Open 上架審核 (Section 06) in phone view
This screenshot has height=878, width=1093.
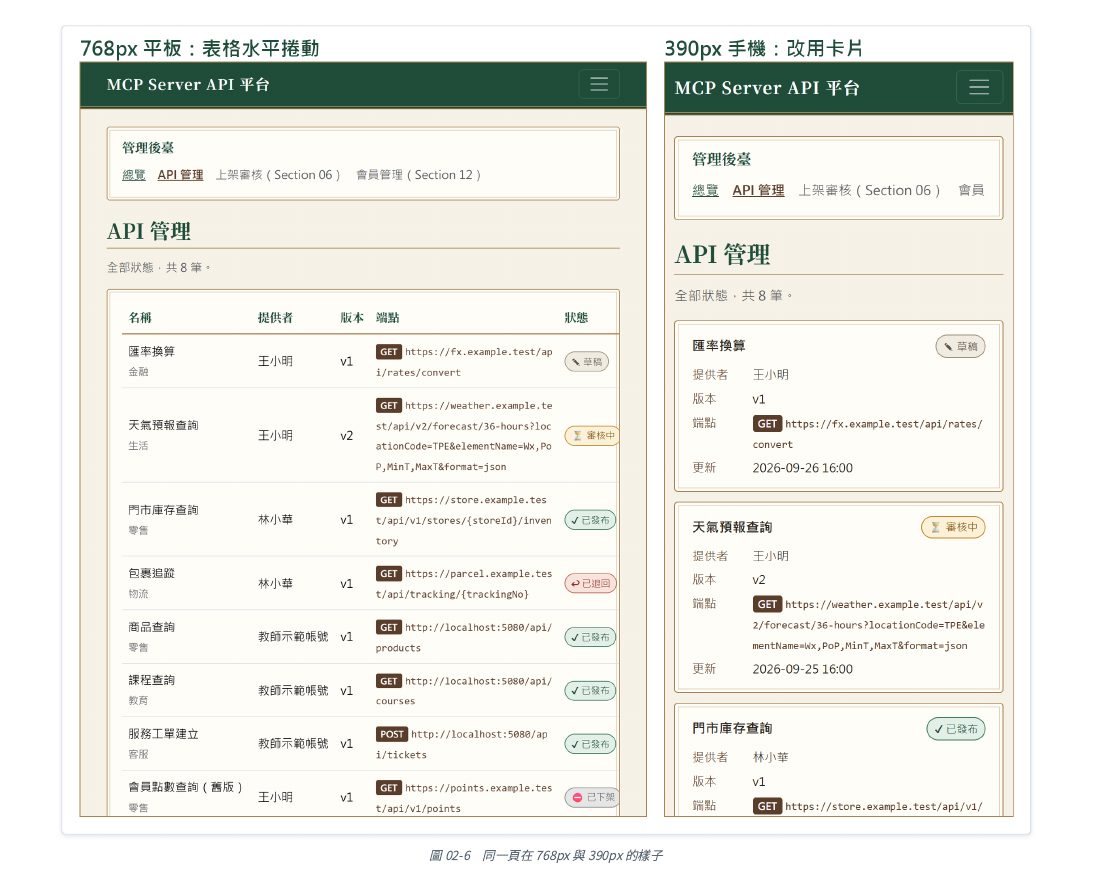click(x=869, y=190)
